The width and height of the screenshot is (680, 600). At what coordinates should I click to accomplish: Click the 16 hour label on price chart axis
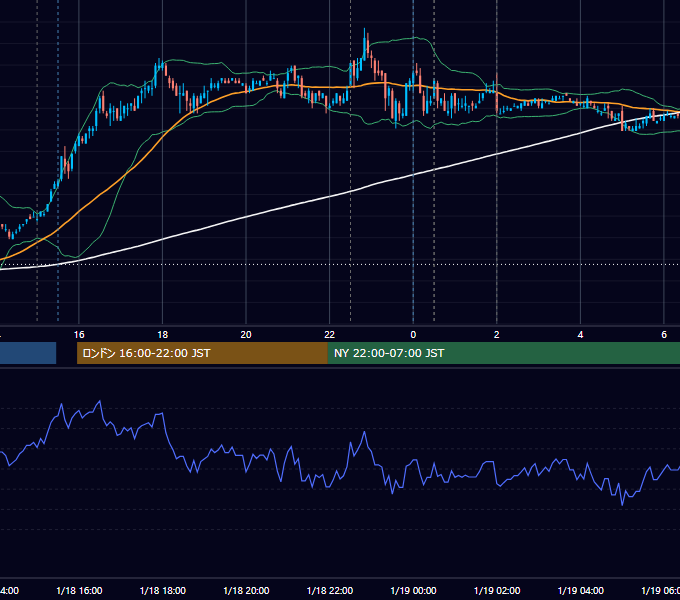79,335
